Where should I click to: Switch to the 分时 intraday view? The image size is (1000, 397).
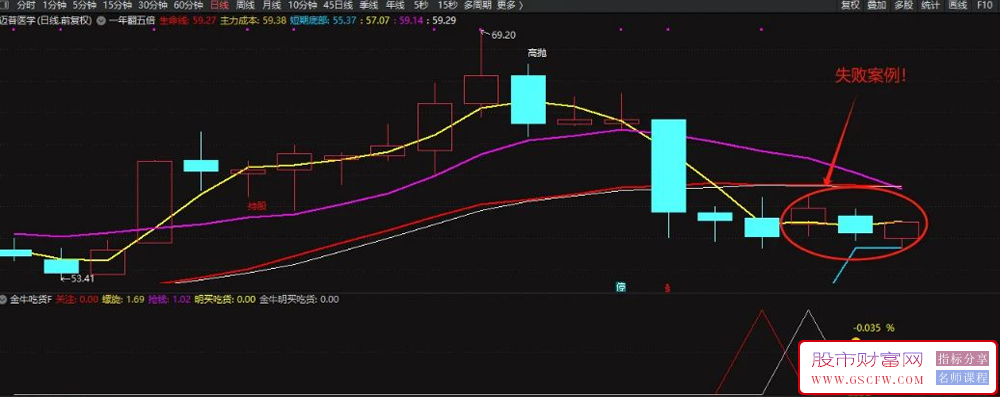[26, 5]
